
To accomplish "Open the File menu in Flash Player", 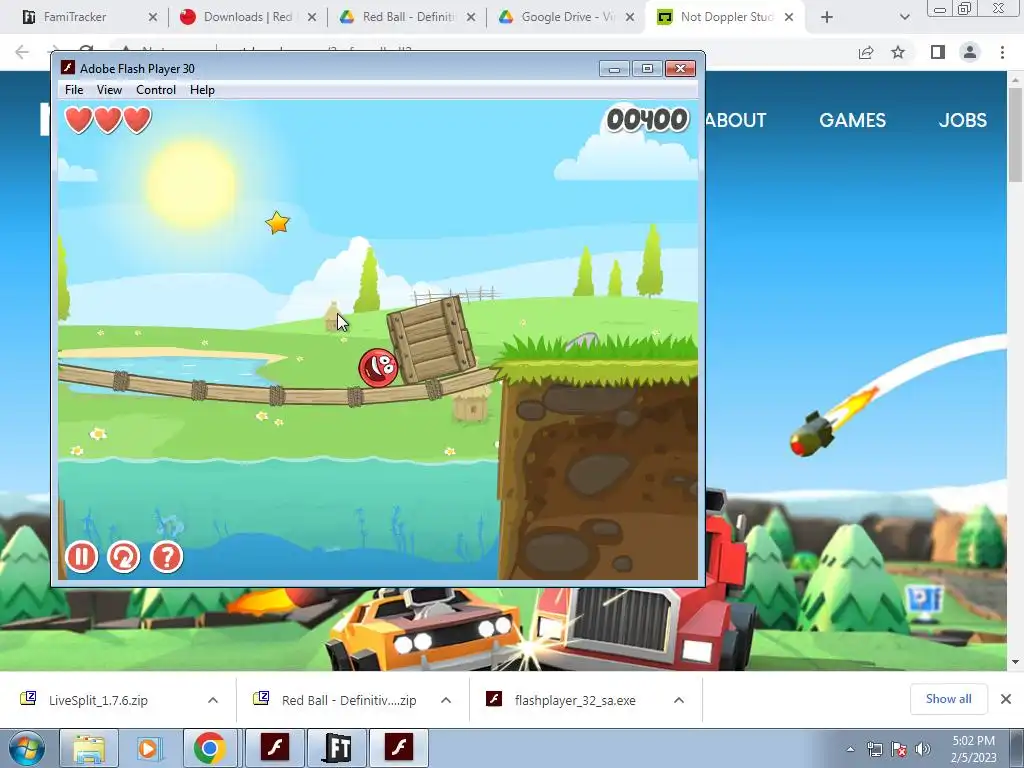I will pos(74,90).
